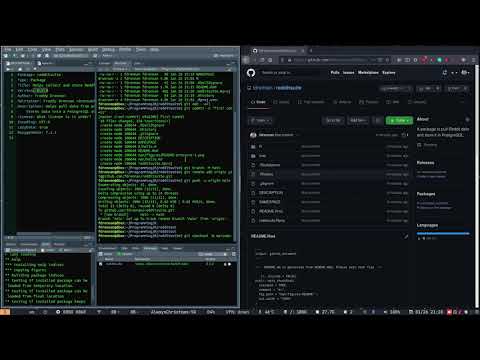This screenshot has height=360, width=480.
Task: Remove redditsuite package with its x icon
Action: (230, 264)
